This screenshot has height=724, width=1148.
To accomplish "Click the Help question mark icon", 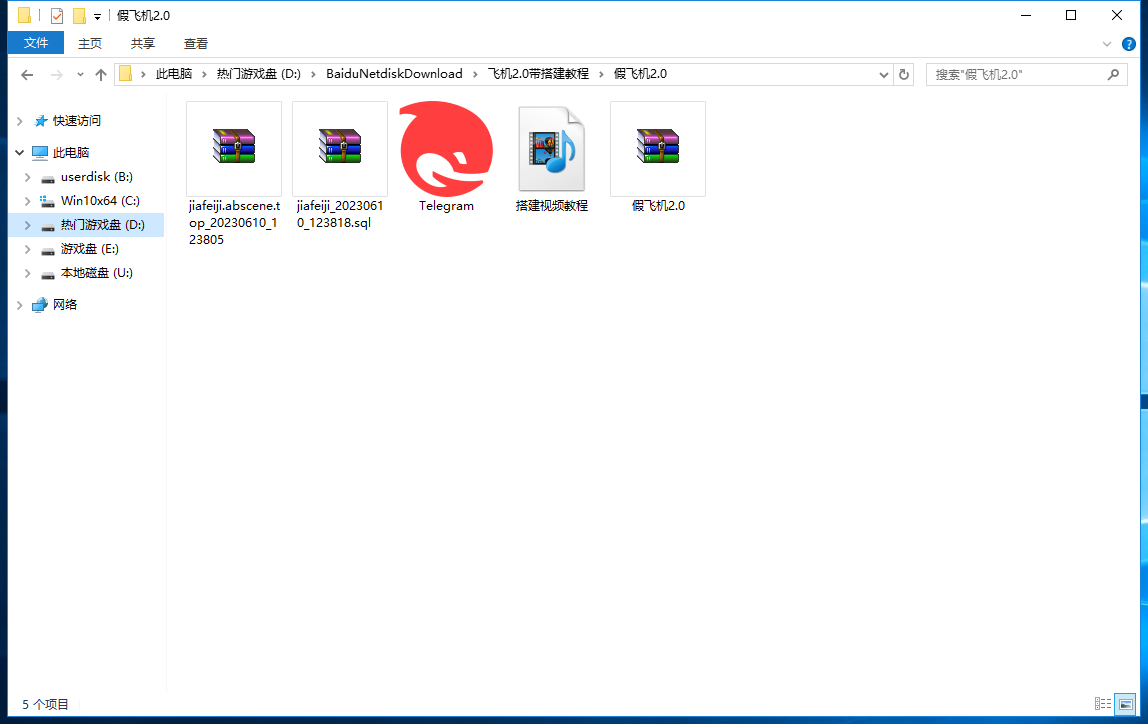I will [1129, 44].
